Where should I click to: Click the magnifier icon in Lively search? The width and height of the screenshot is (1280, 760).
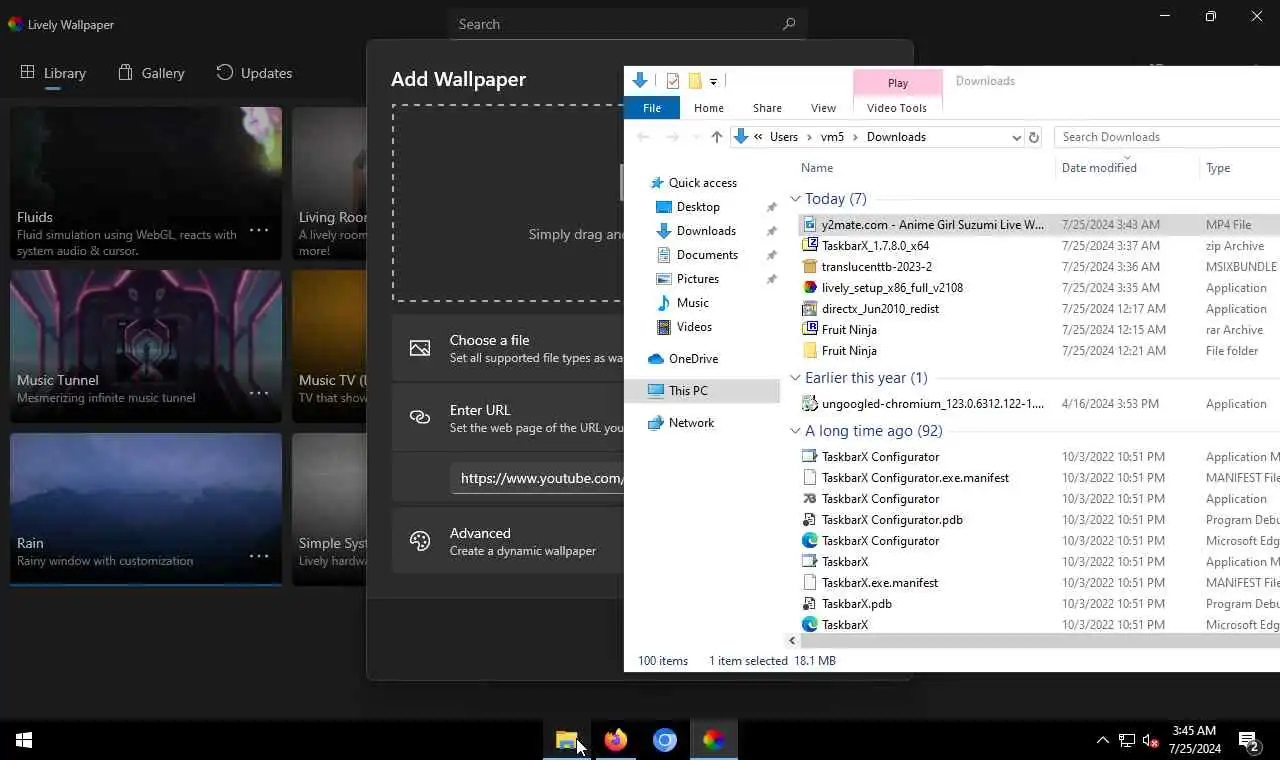[789, 24]
